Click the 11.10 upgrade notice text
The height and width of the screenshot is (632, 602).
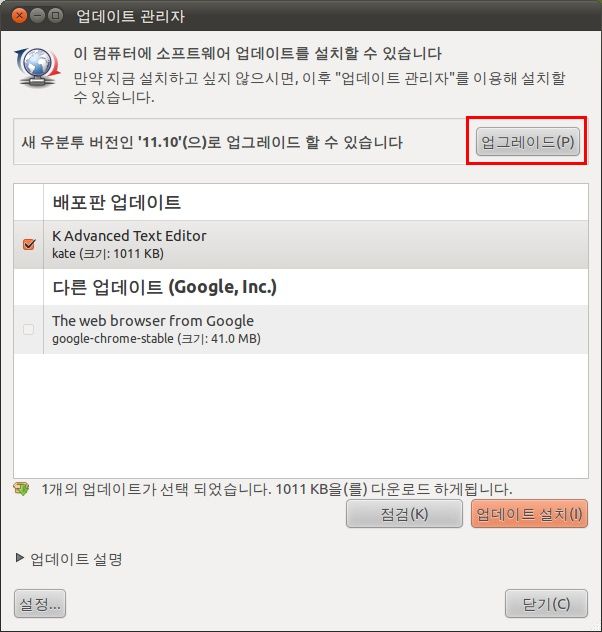[212, 142]
